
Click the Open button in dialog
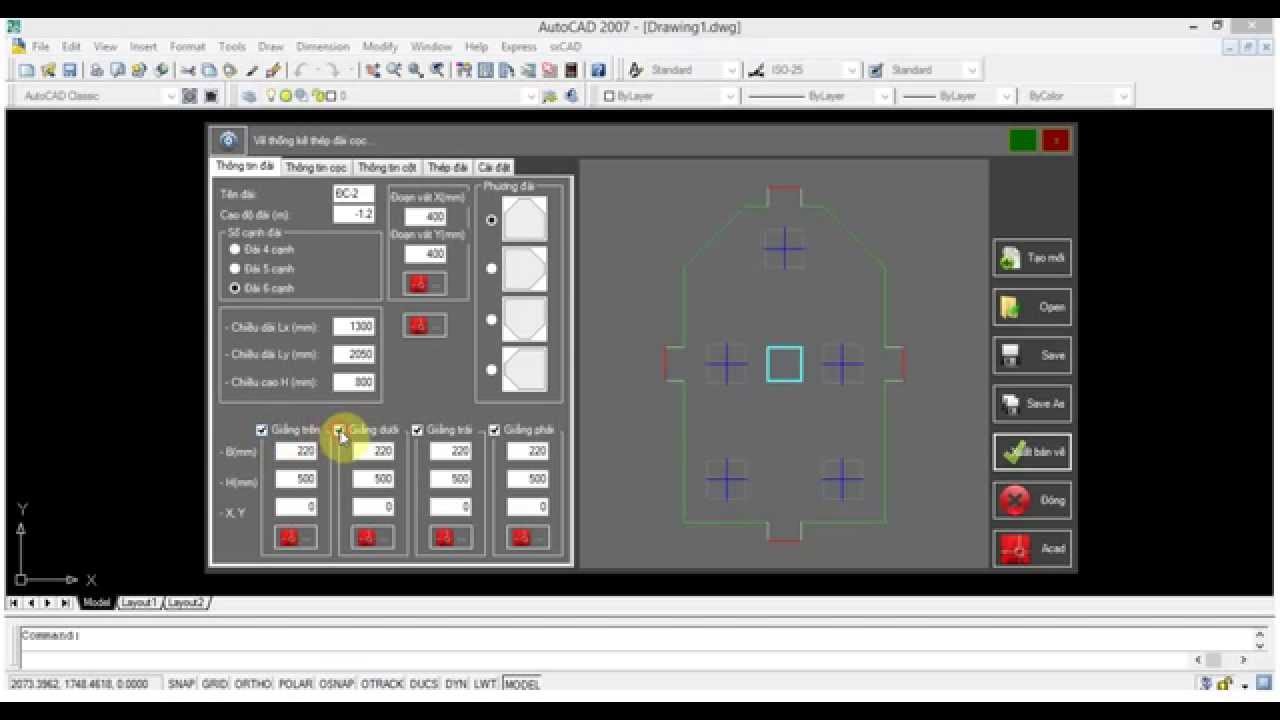point(1032,307)
